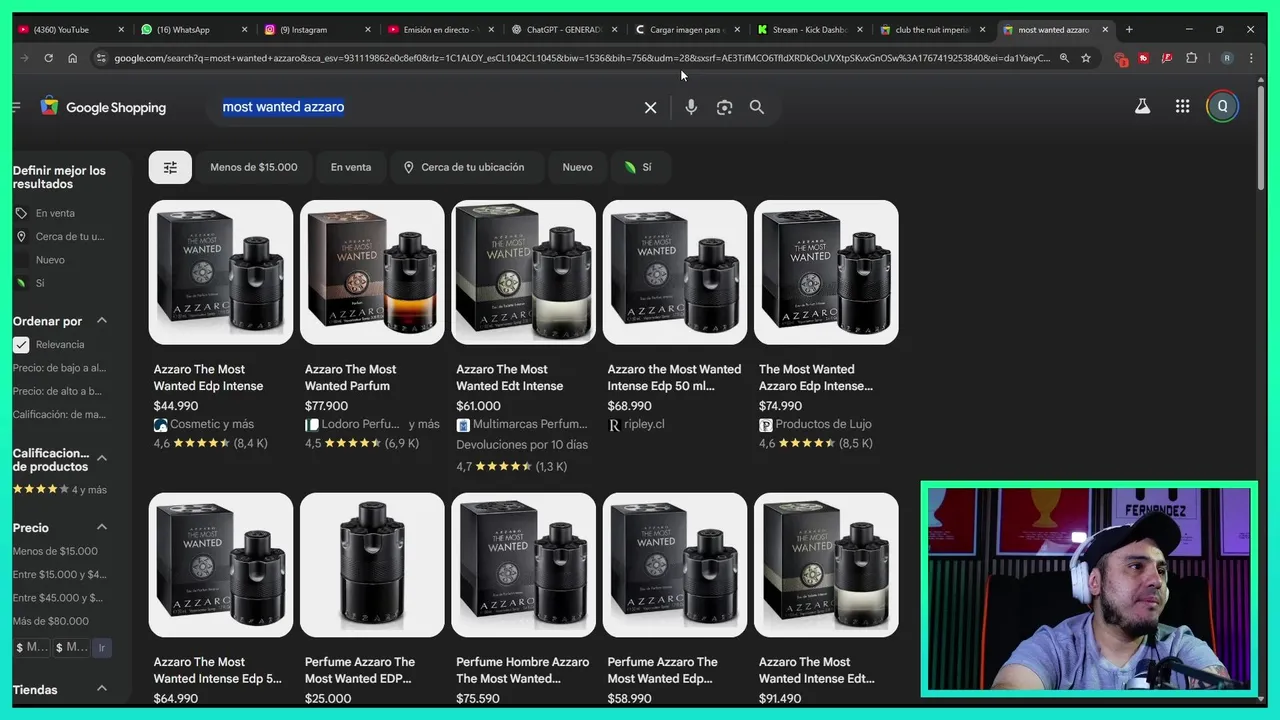
Task: Open browser extensions puzzle icon
Action: tap(1191, 58)
